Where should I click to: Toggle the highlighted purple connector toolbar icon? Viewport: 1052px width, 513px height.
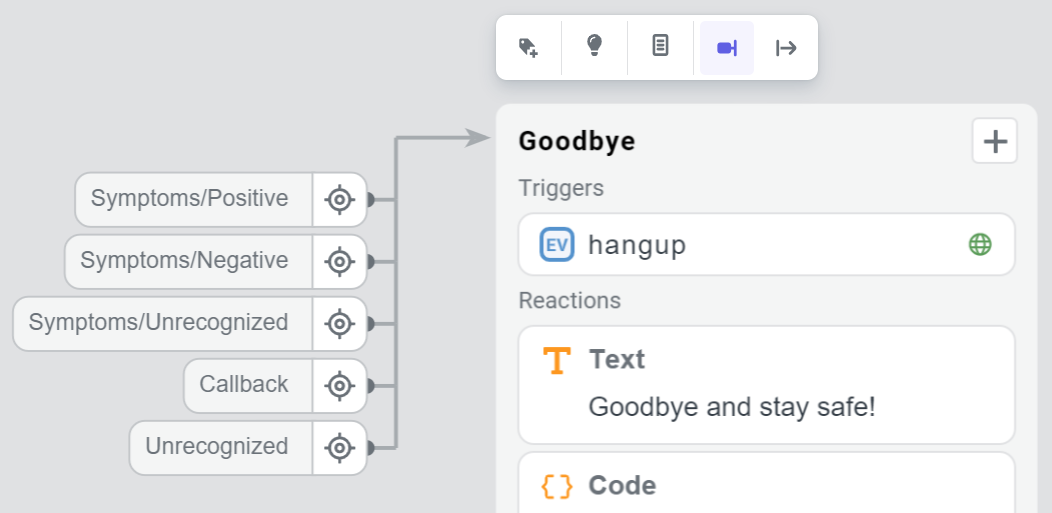tap(727, 47)
